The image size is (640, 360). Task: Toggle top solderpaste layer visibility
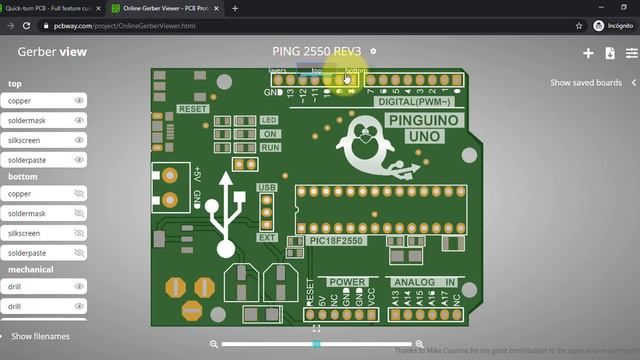point(79,160)
